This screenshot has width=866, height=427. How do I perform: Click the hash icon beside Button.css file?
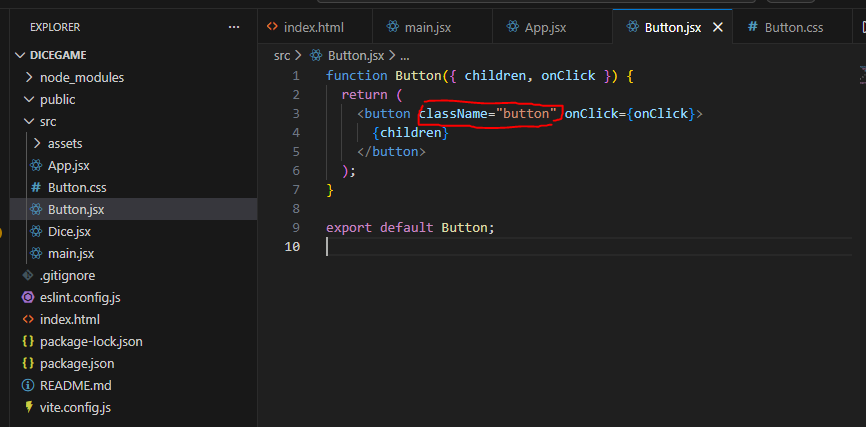coord(36,188)
